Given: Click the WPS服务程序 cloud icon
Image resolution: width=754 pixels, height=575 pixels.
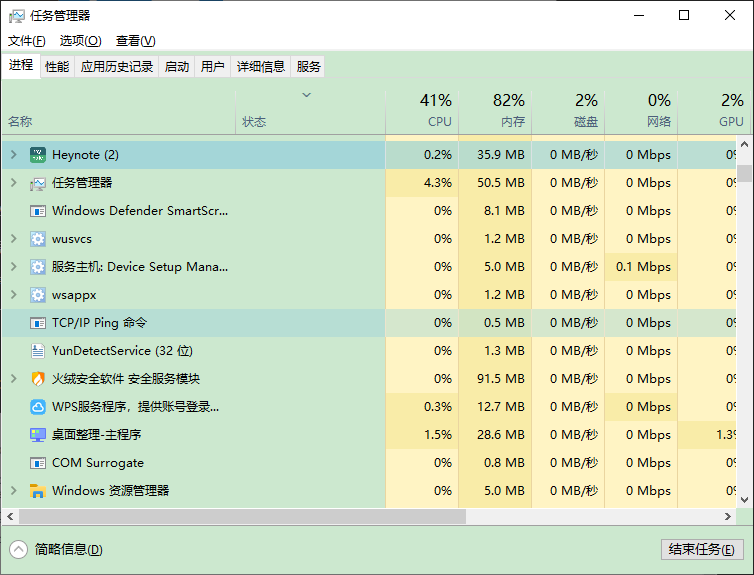Looking at the screenshot, I should (38, 407).
